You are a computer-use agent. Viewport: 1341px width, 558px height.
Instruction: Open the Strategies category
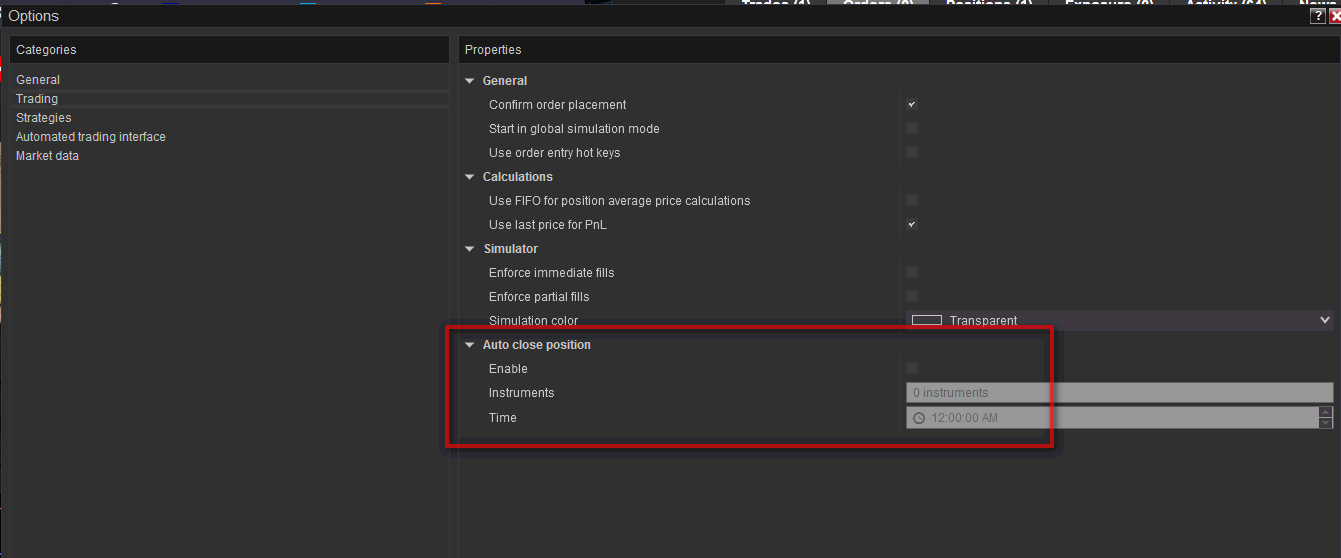tap(44, 118)
